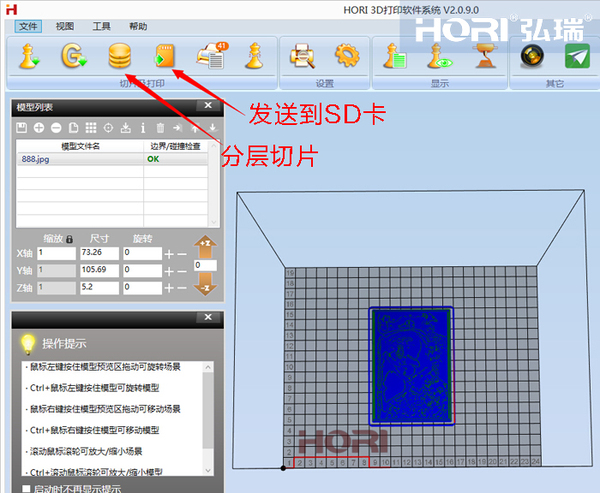This screenshot has width=600, height=493.
Task: Click the chess piece with eye icon
Action: pos(439,56)
